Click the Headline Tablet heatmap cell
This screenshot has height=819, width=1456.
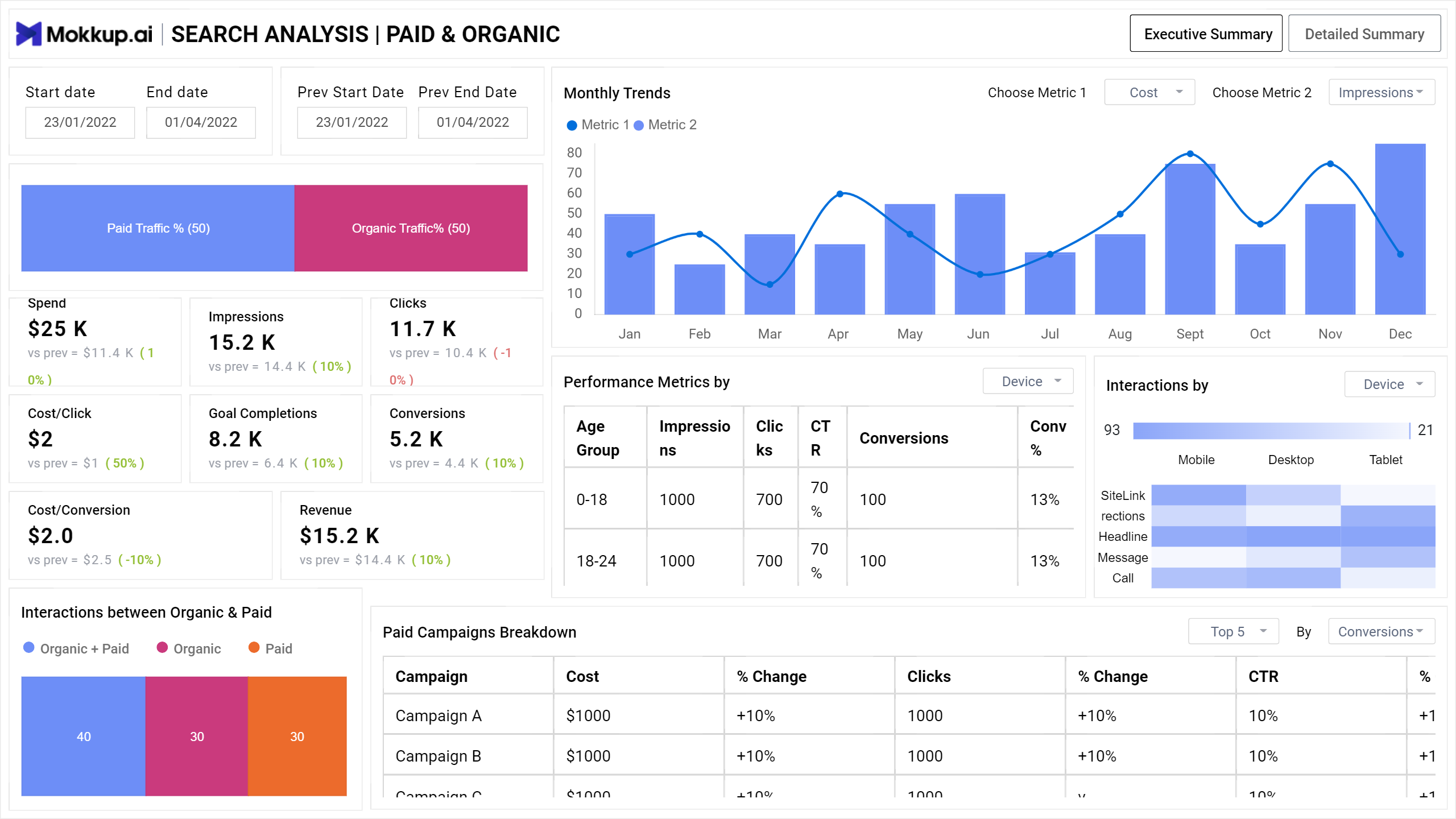1388,536
